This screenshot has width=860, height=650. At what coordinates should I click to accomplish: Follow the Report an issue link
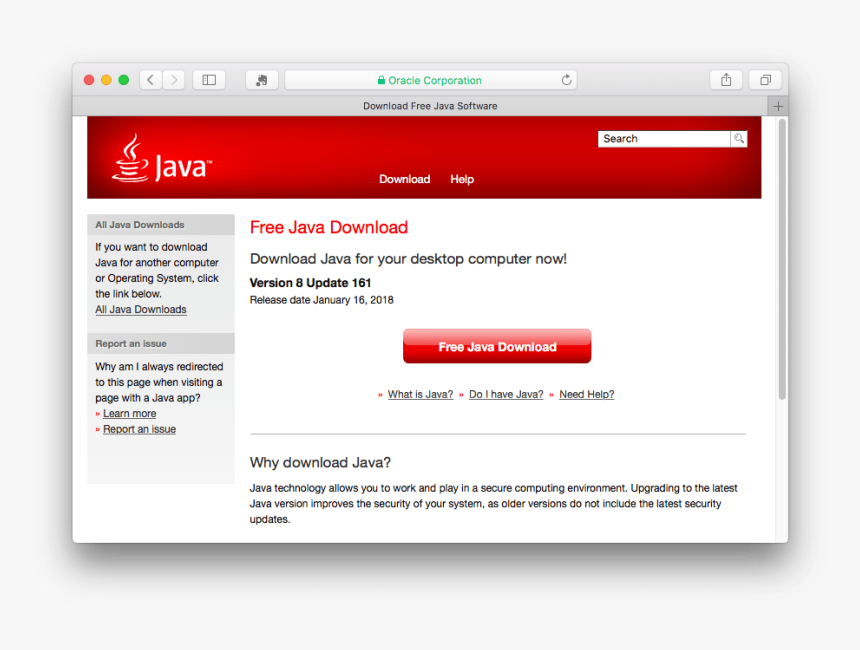click(139, 429)
